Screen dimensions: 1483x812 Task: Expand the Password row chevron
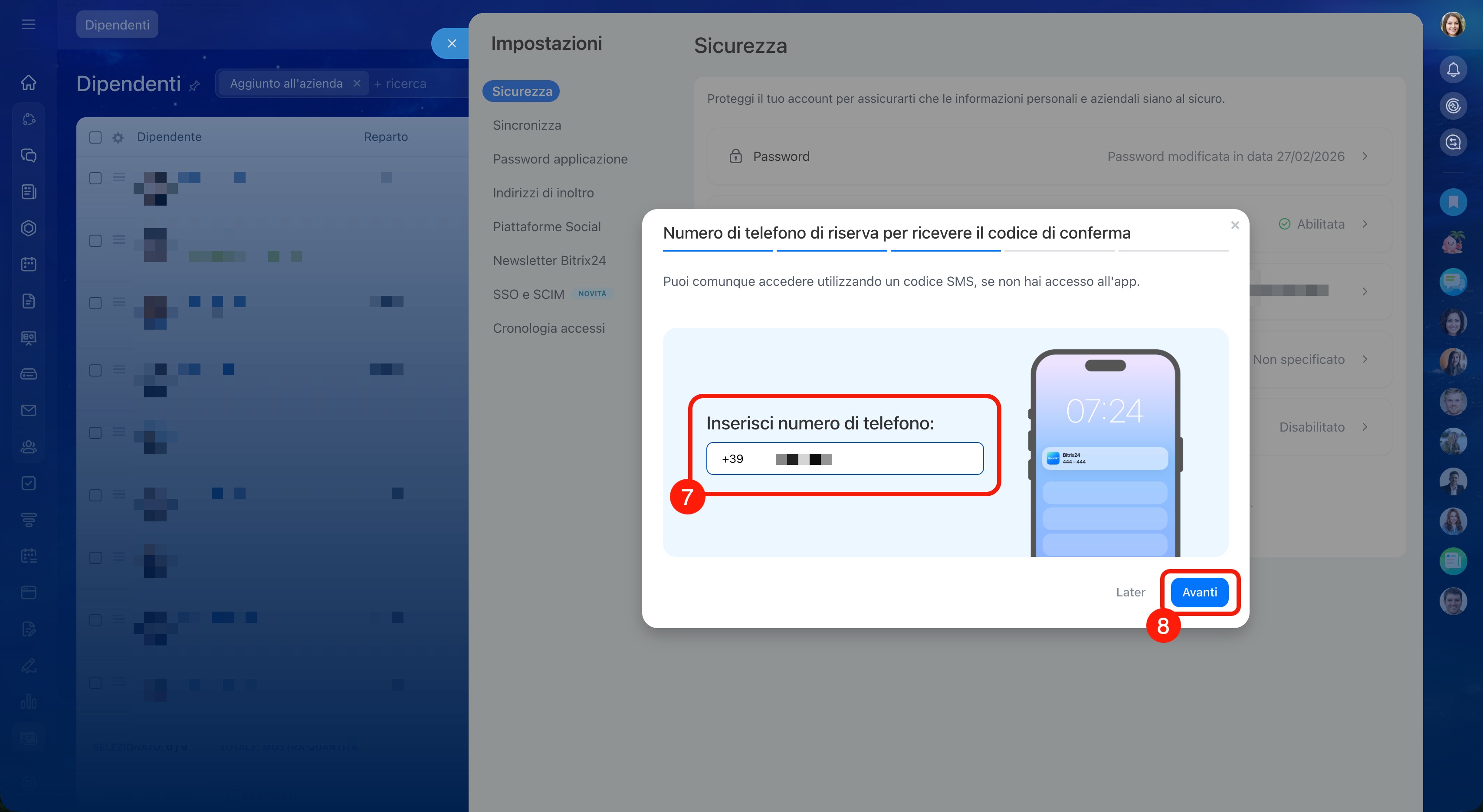(1365, 157)
